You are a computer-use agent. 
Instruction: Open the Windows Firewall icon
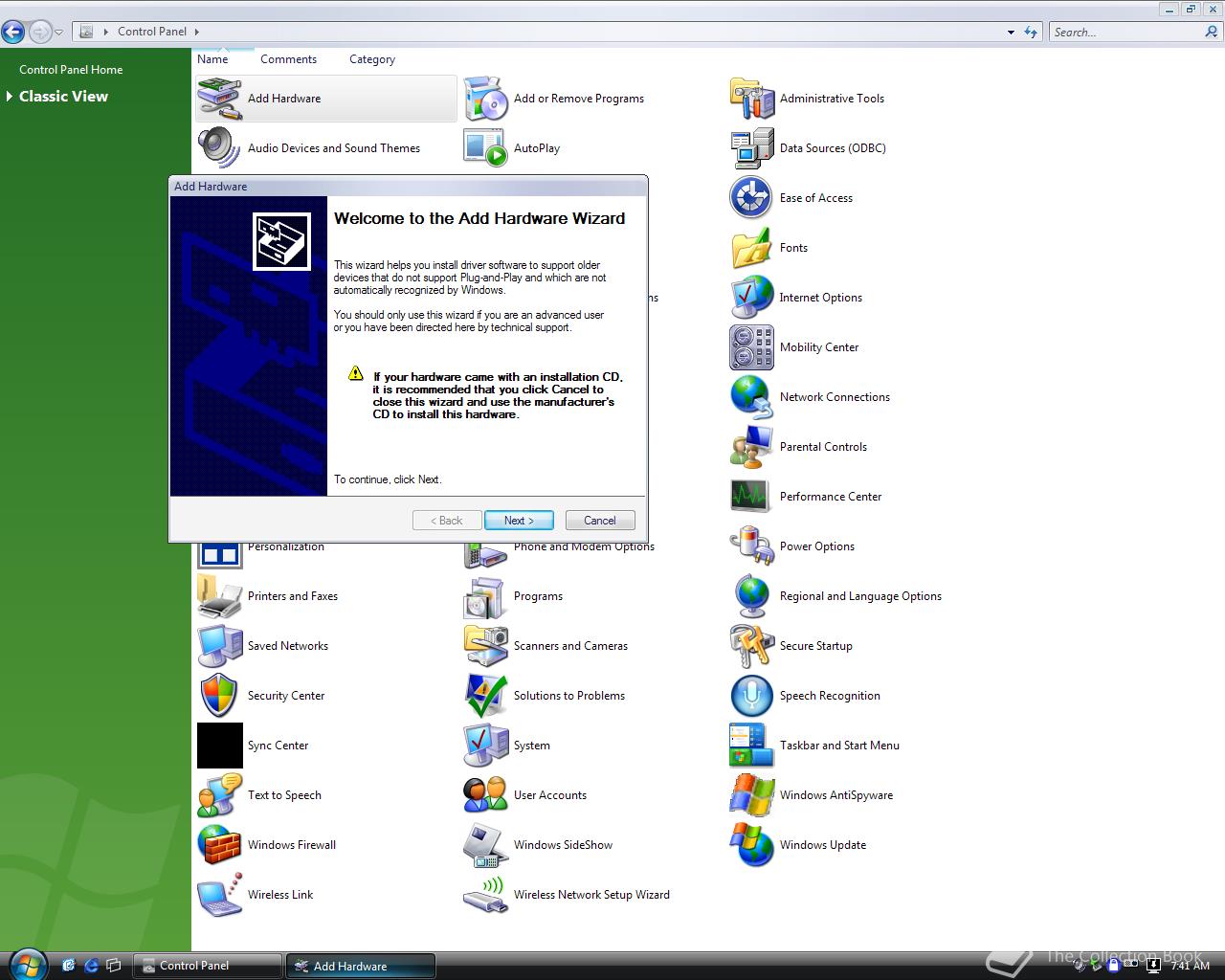pyautogui.click(x=219, y=845)
